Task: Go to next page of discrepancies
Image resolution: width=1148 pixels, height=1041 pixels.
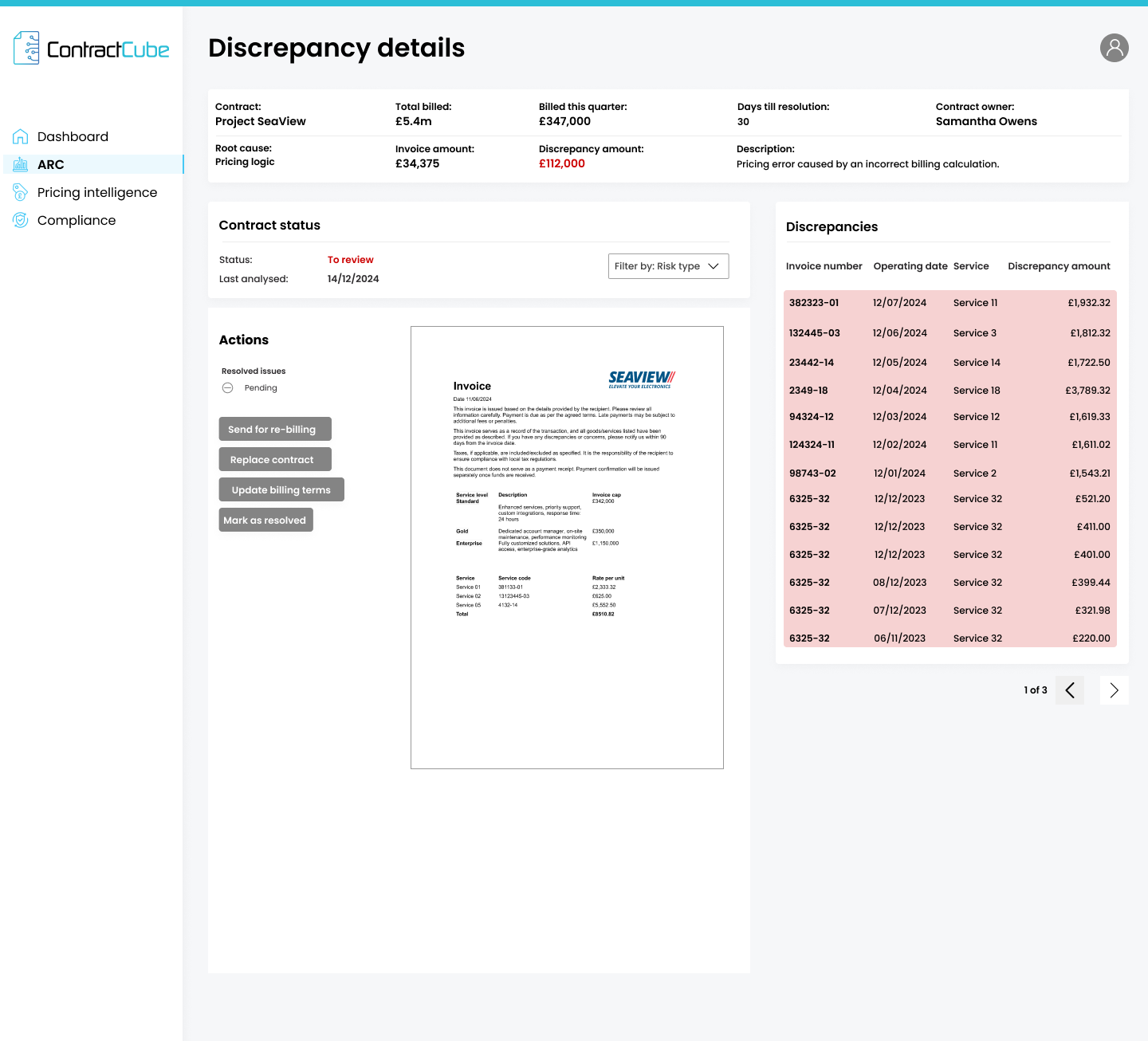Action: coord(1115,690)
